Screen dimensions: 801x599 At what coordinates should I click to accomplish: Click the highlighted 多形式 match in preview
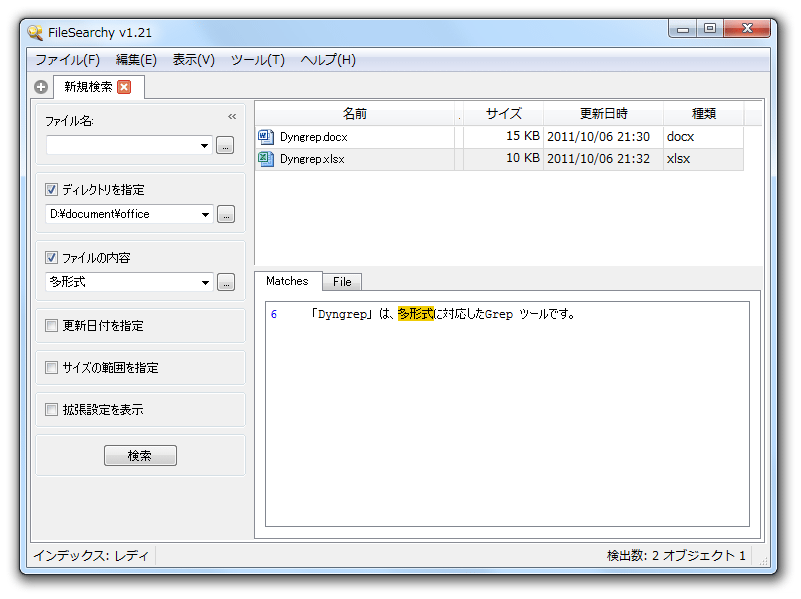(416, 314)
